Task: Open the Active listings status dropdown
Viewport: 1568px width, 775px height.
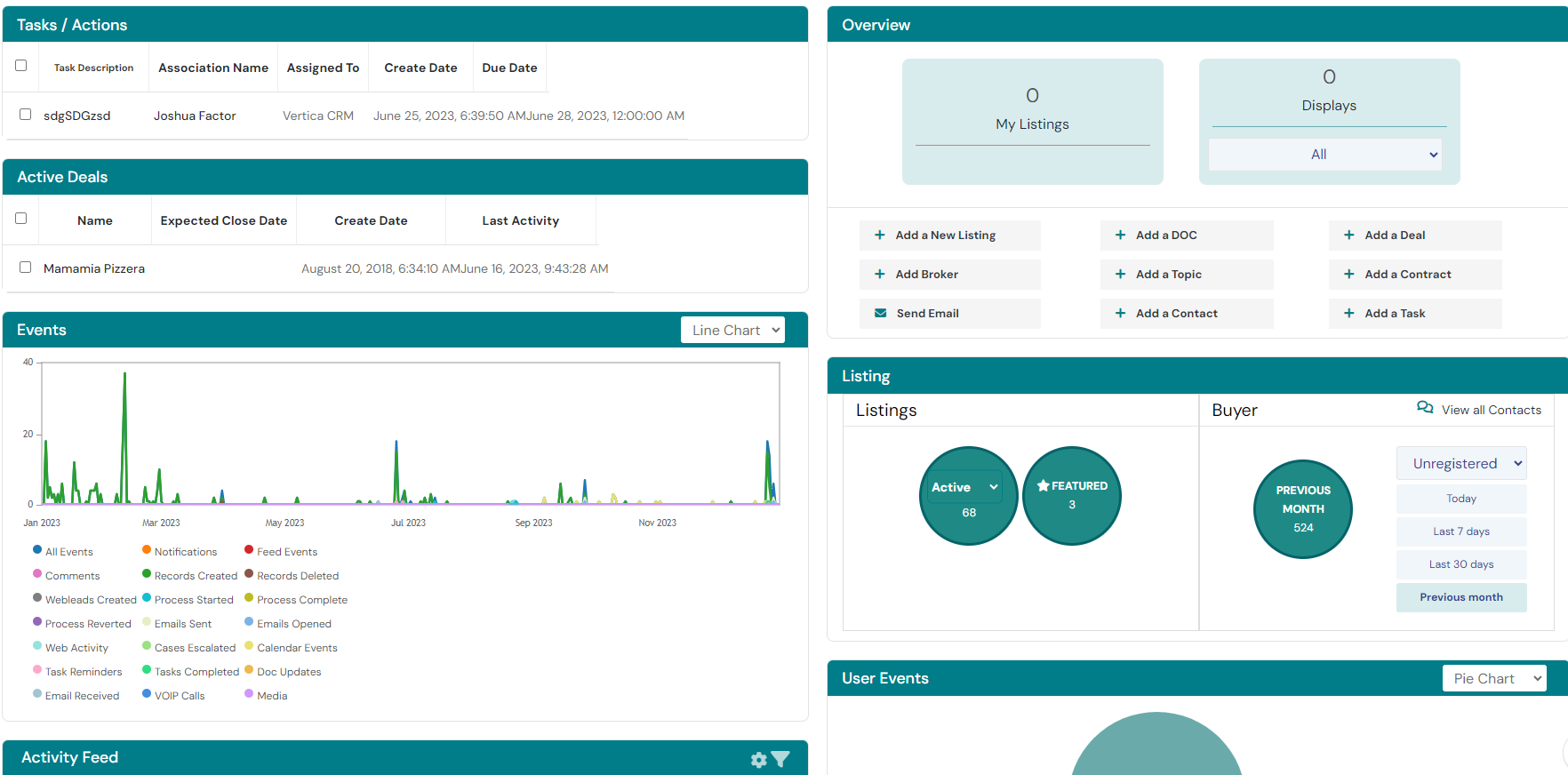Action: tap(964, 487)
